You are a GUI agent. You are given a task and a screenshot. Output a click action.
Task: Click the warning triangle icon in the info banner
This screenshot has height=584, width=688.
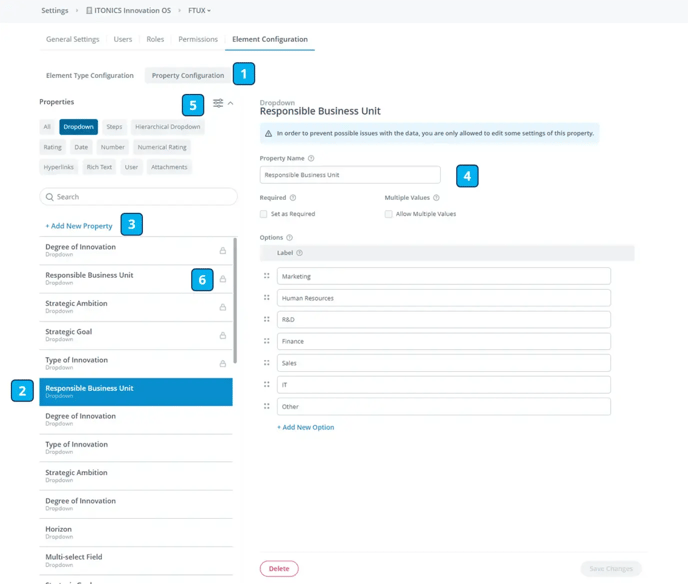click(x=269, y=133)
